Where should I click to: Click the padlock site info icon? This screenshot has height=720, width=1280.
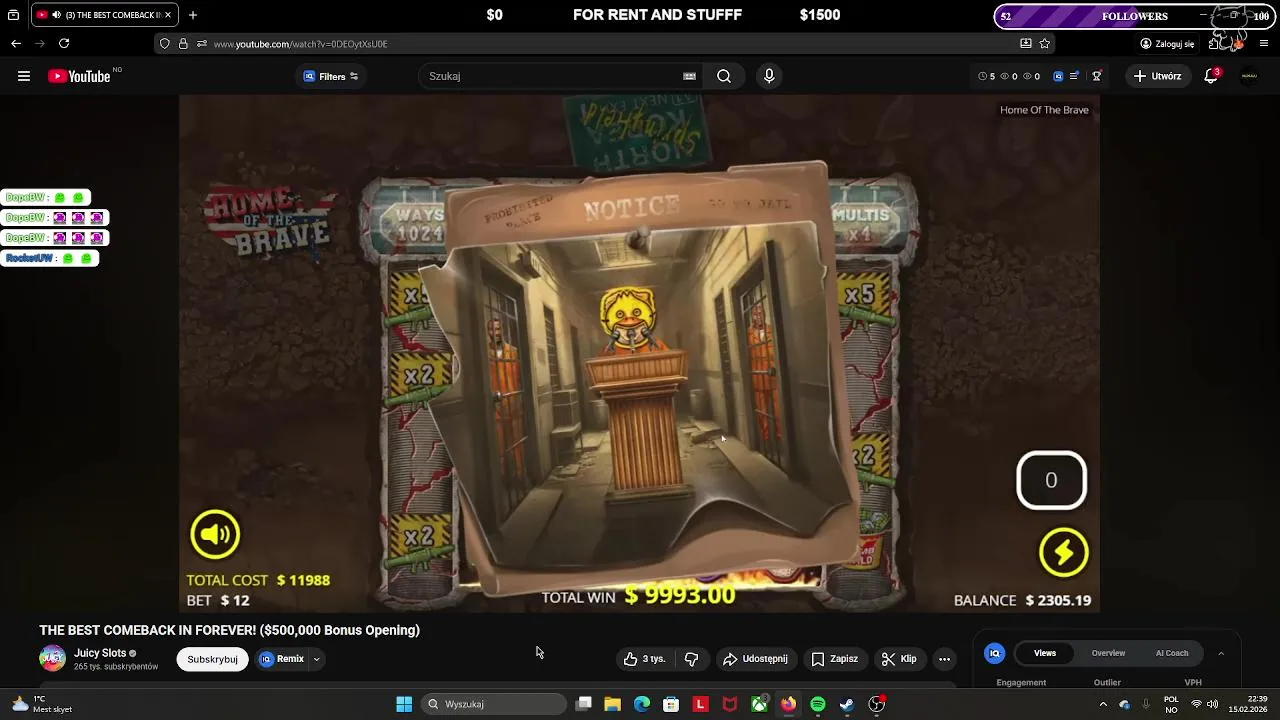coord(183,44)
